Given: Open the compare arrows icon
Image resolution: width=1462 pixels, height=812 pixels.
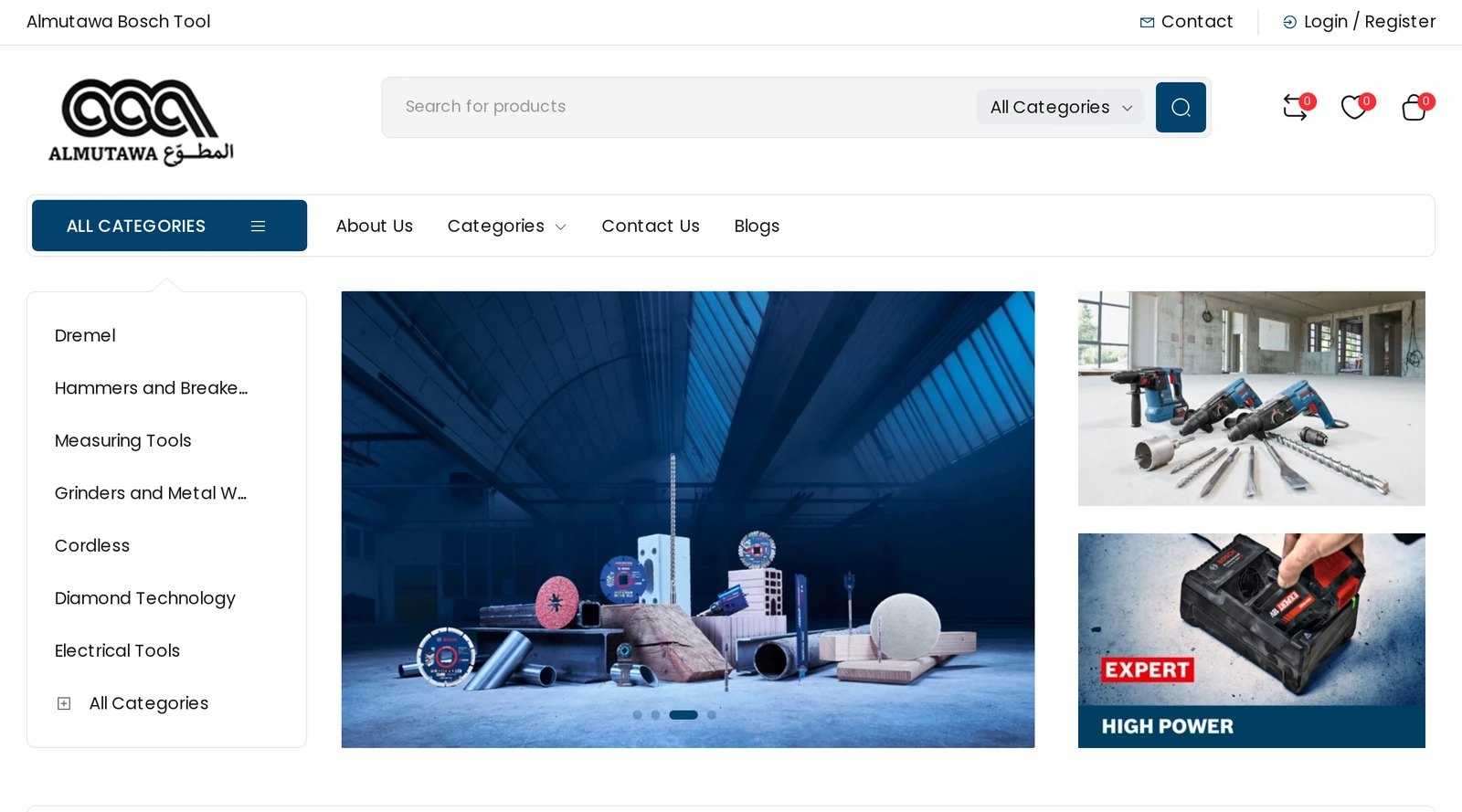Looking at the screenshot, I should point(1295,107).
